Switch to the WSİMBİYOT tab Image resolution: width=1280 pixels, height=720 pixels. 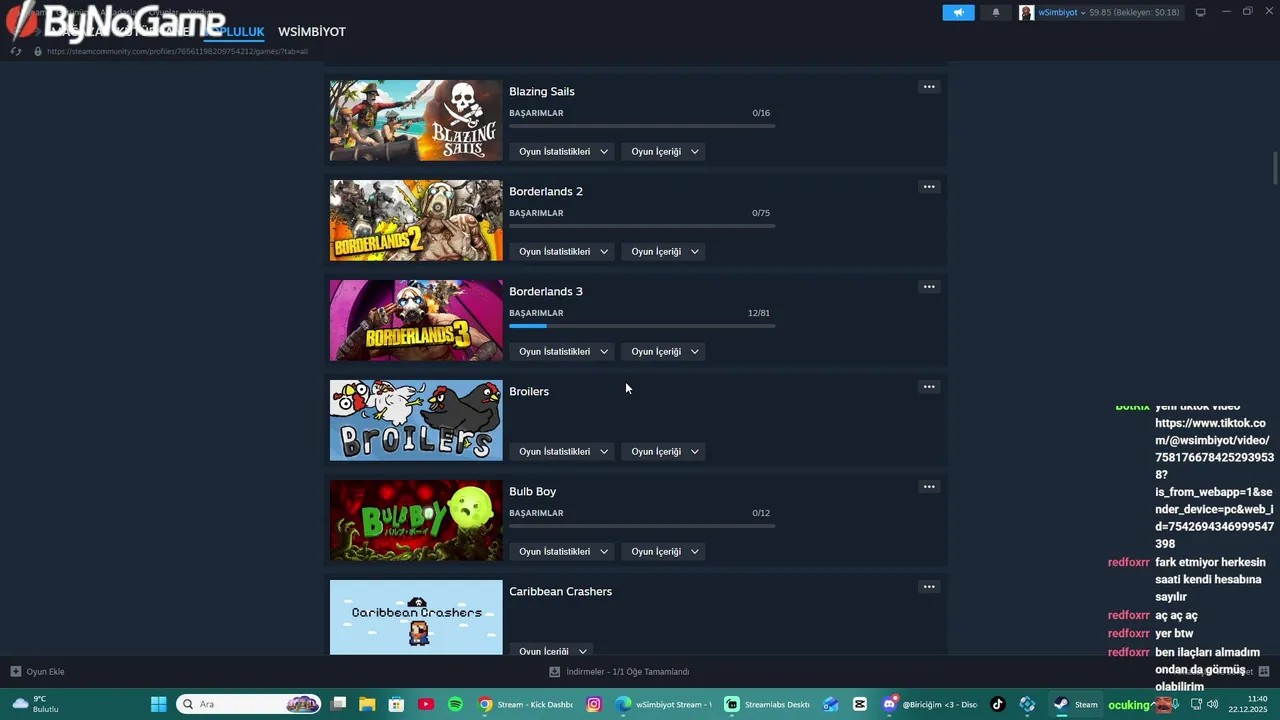[312, 32]
